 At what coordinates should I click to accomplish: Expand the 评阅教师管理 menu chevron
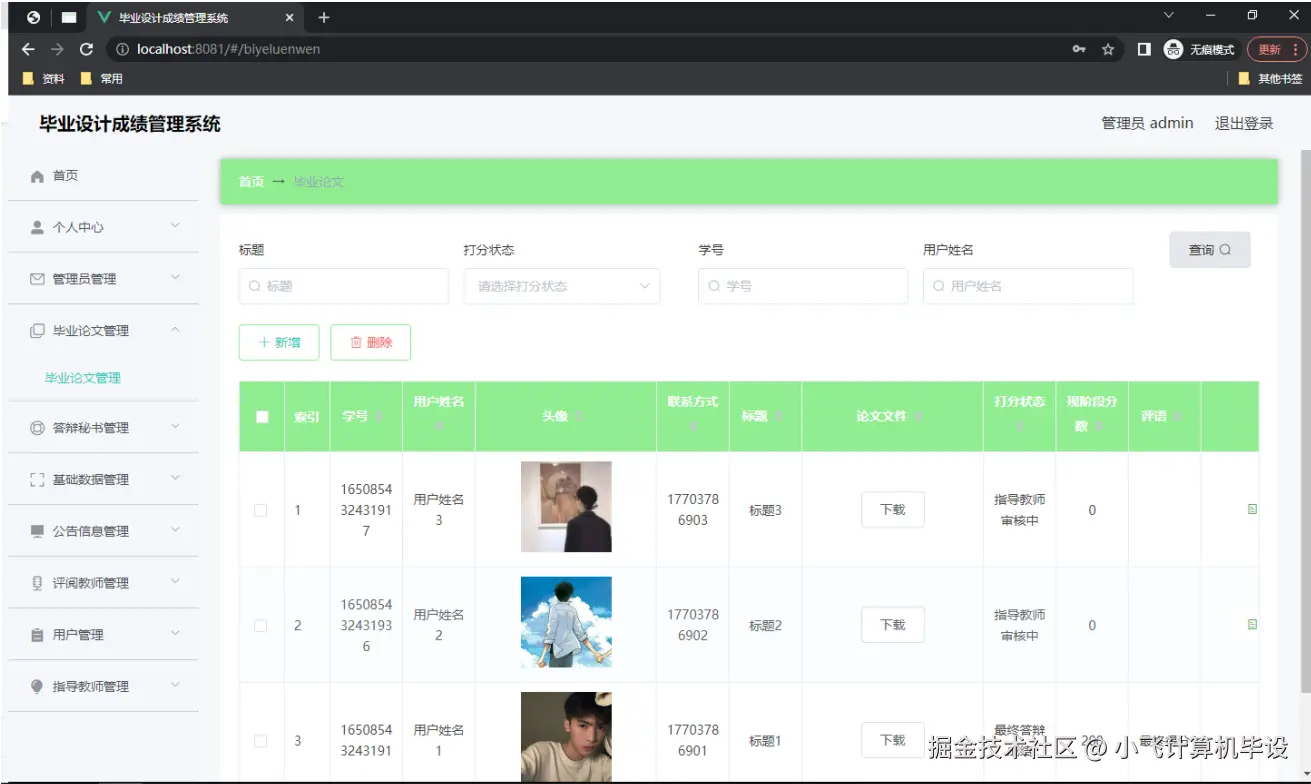(175, 581)
